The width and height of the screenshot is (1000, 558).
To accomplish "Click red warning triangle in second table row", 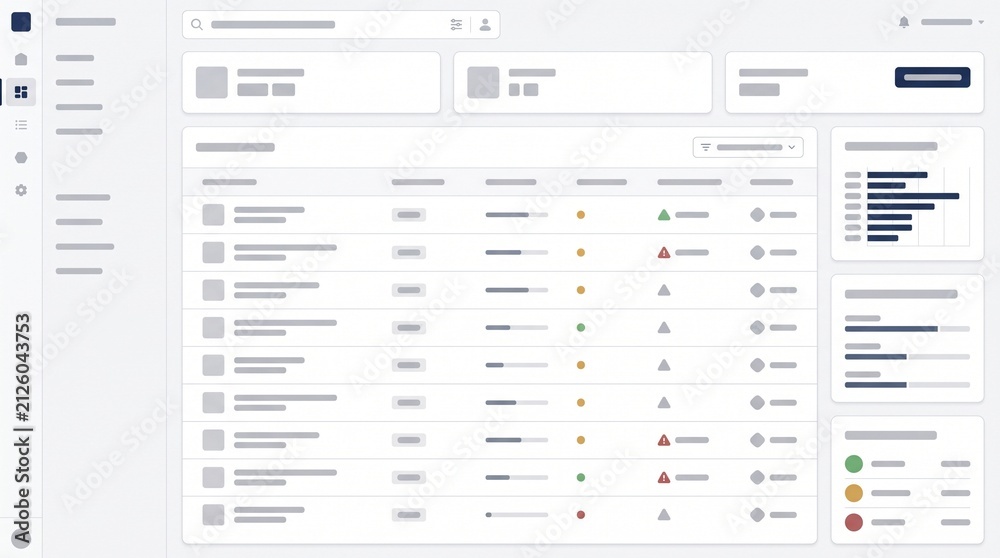I will [x=664, y=253].
